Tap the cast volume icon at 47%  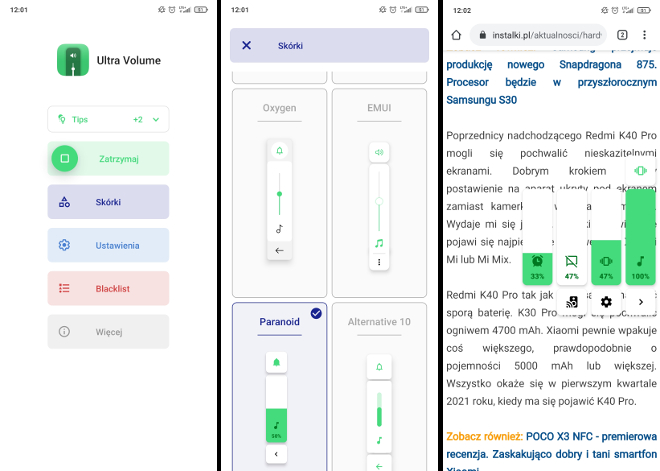coord(572,261)
